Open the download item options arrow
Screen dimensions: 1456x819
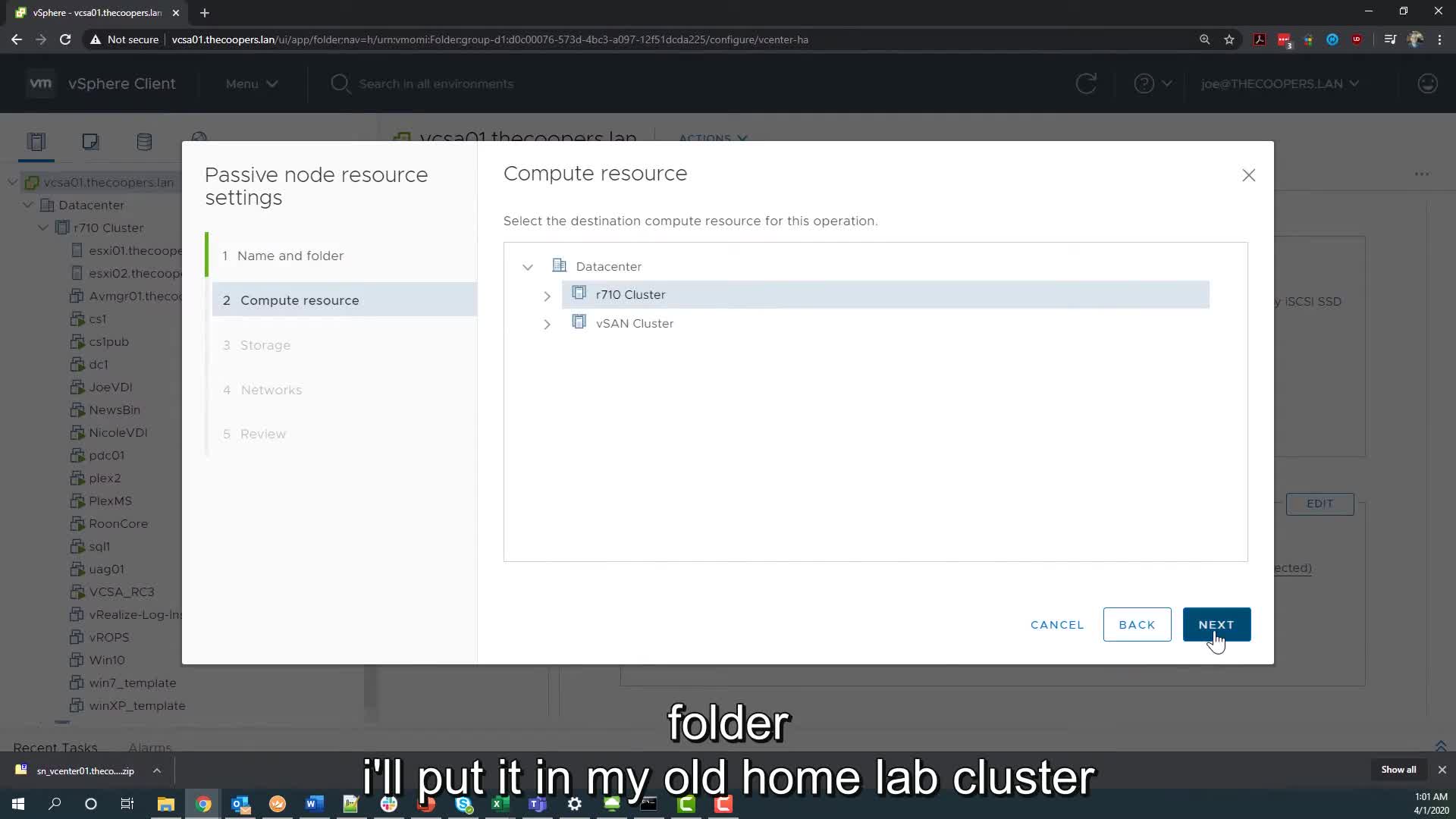157,770
